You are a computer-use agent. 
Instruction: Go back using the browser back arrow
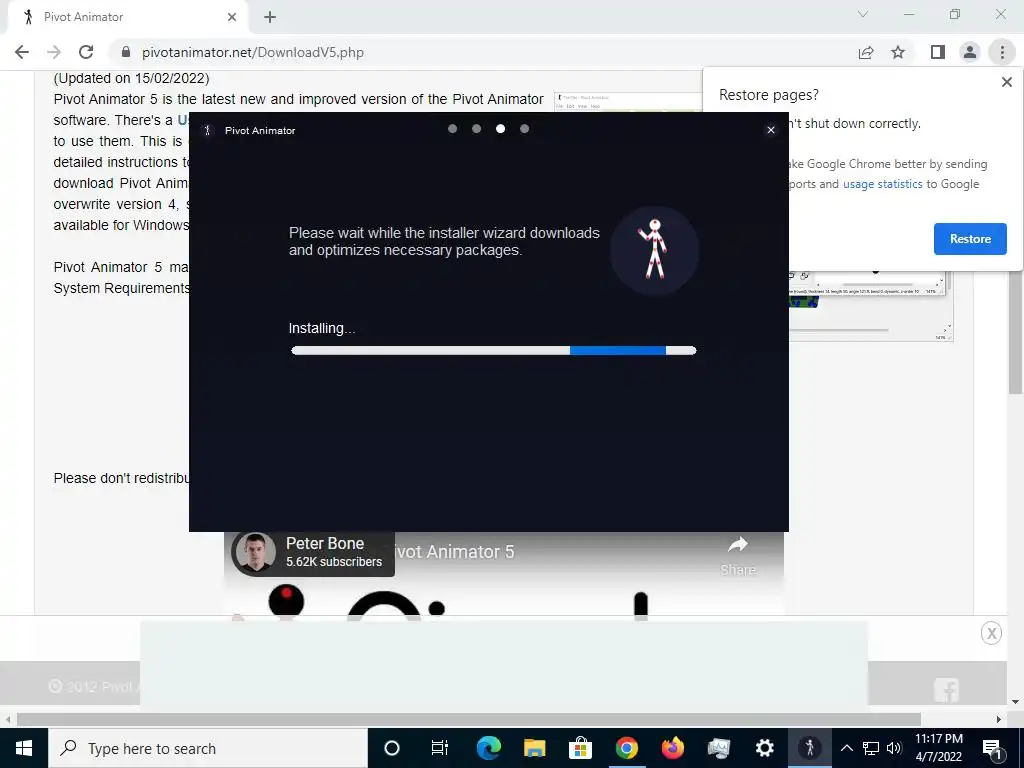[x=22, y=52]
